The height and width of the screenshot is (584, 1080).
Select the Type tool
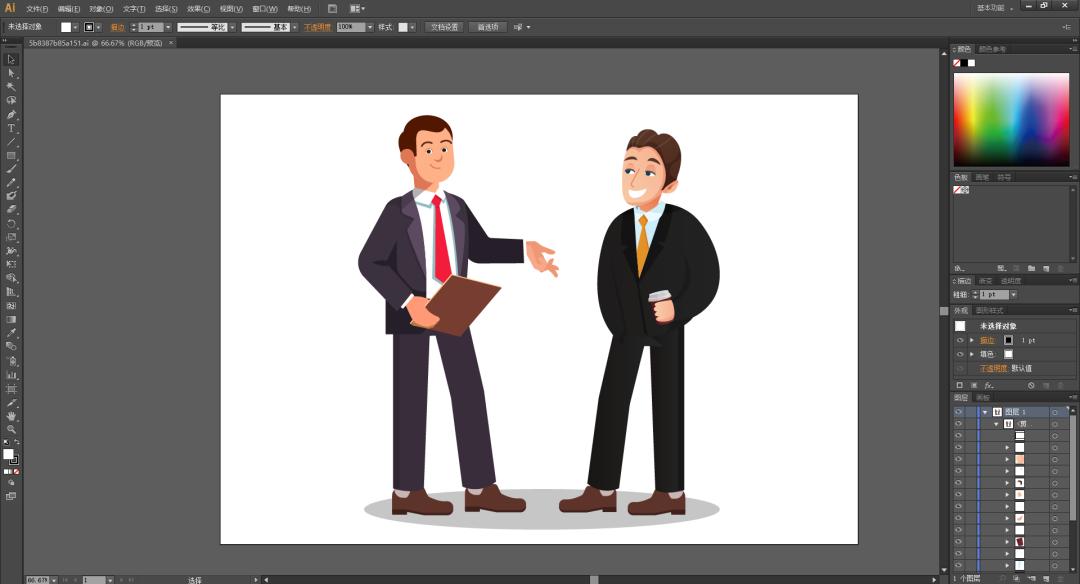coord(11,128)
